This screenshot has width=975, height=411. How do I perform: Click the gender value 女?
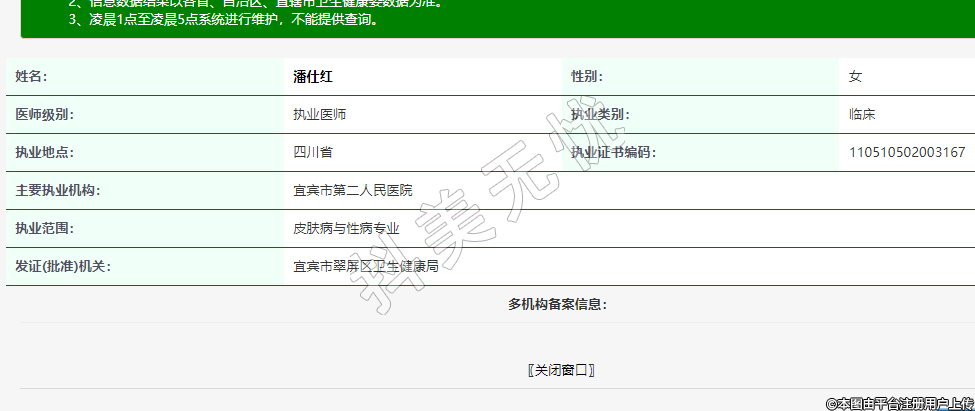pos(855,76)
